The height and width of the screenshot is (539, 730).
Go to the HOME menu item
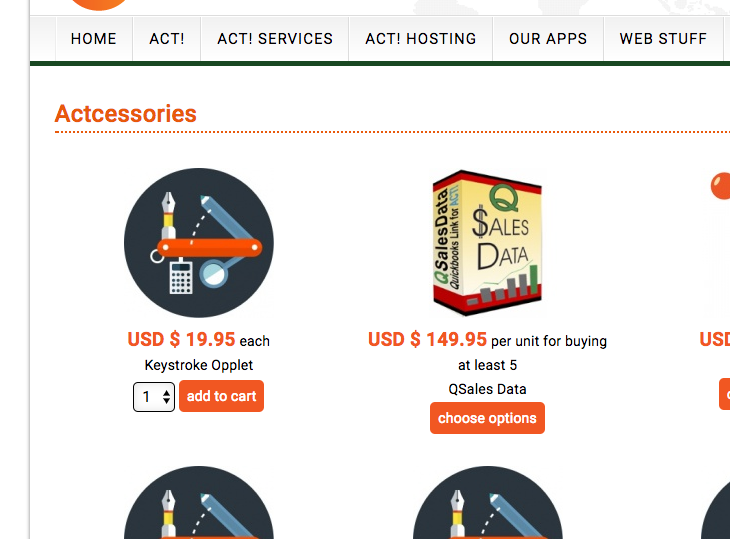pos(94,39)
